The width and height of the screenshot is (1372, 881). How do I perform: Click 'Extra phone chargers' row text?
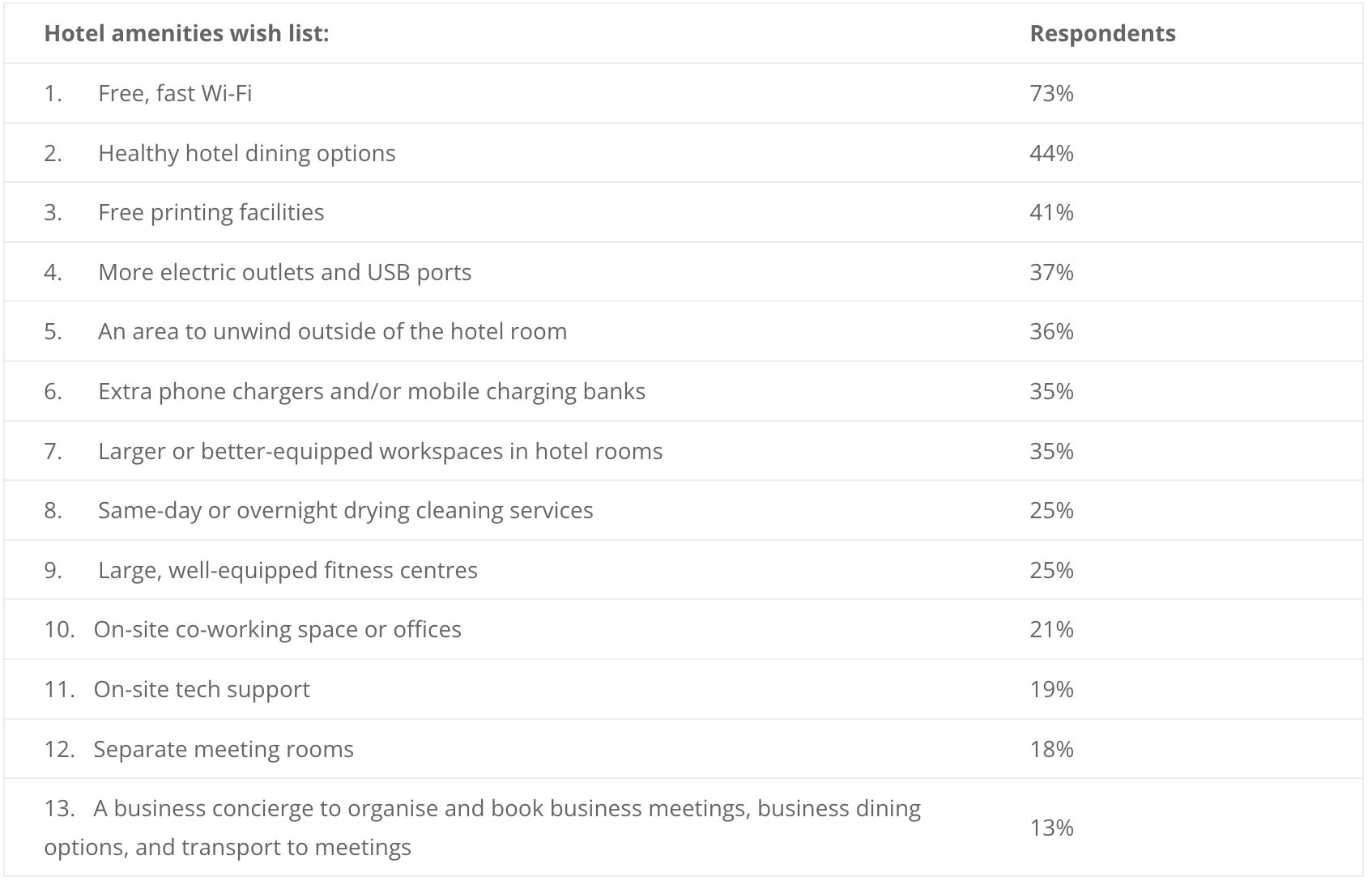(x=371, y=391)
